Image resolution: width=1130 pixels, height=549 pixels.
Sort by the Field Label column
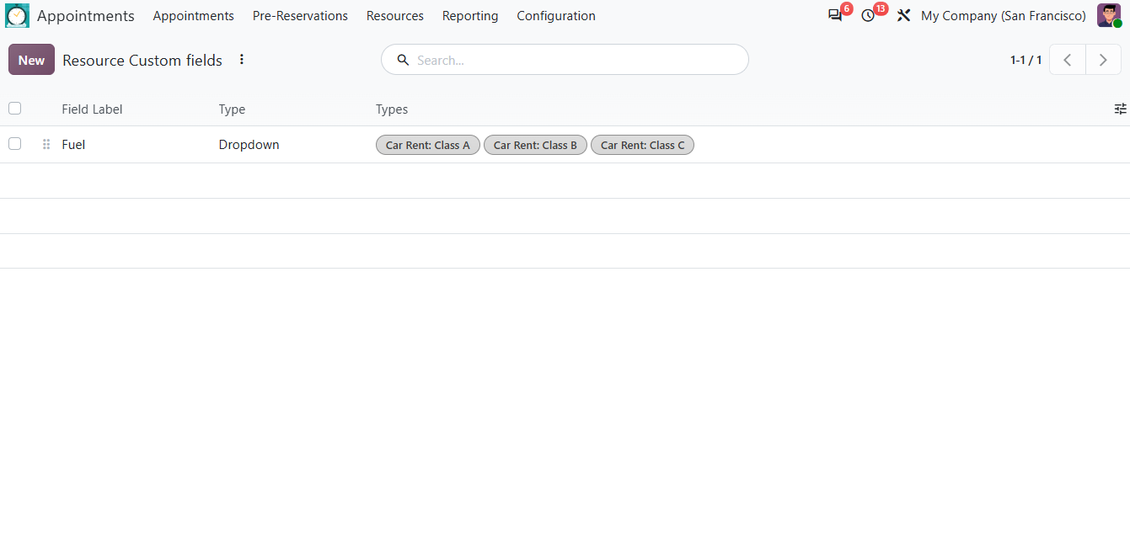click(x=92, y=110)
